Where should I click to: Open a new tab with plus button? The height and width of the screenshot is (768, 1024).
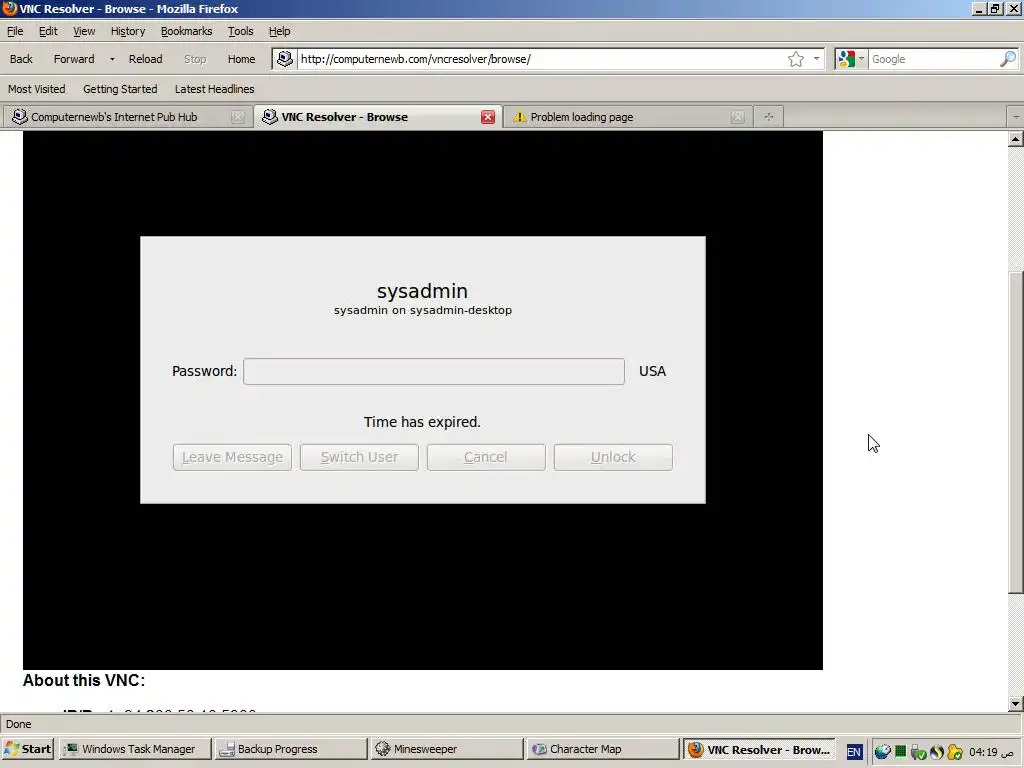coord(769,117)
